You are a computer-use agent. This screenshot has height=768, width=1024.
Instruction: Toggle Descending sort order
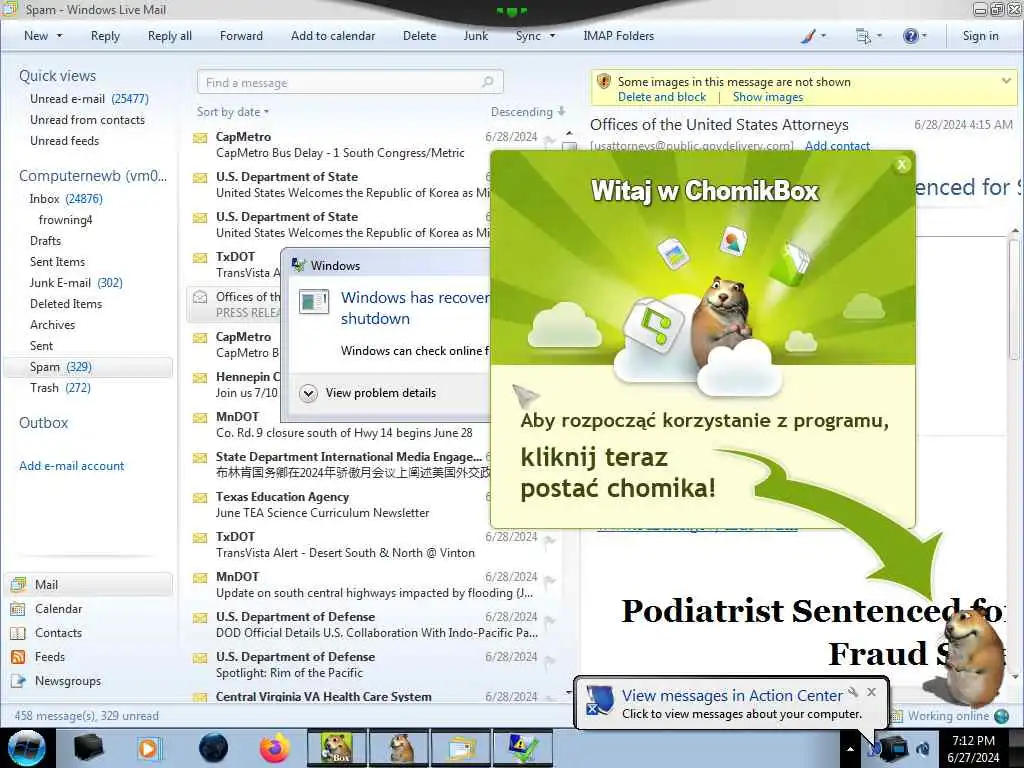(528, 112)
